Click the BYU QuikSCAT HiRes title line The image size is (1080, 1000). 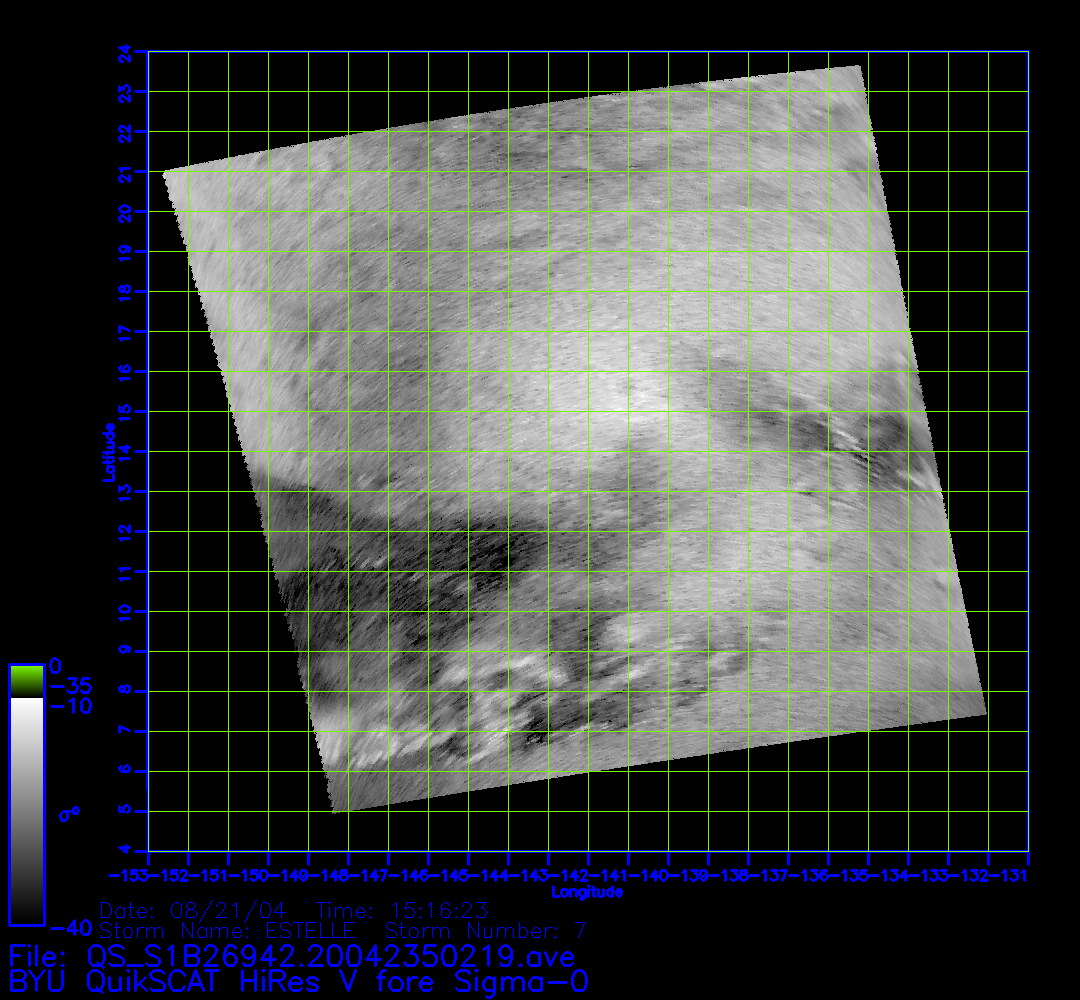click(298, 982)
